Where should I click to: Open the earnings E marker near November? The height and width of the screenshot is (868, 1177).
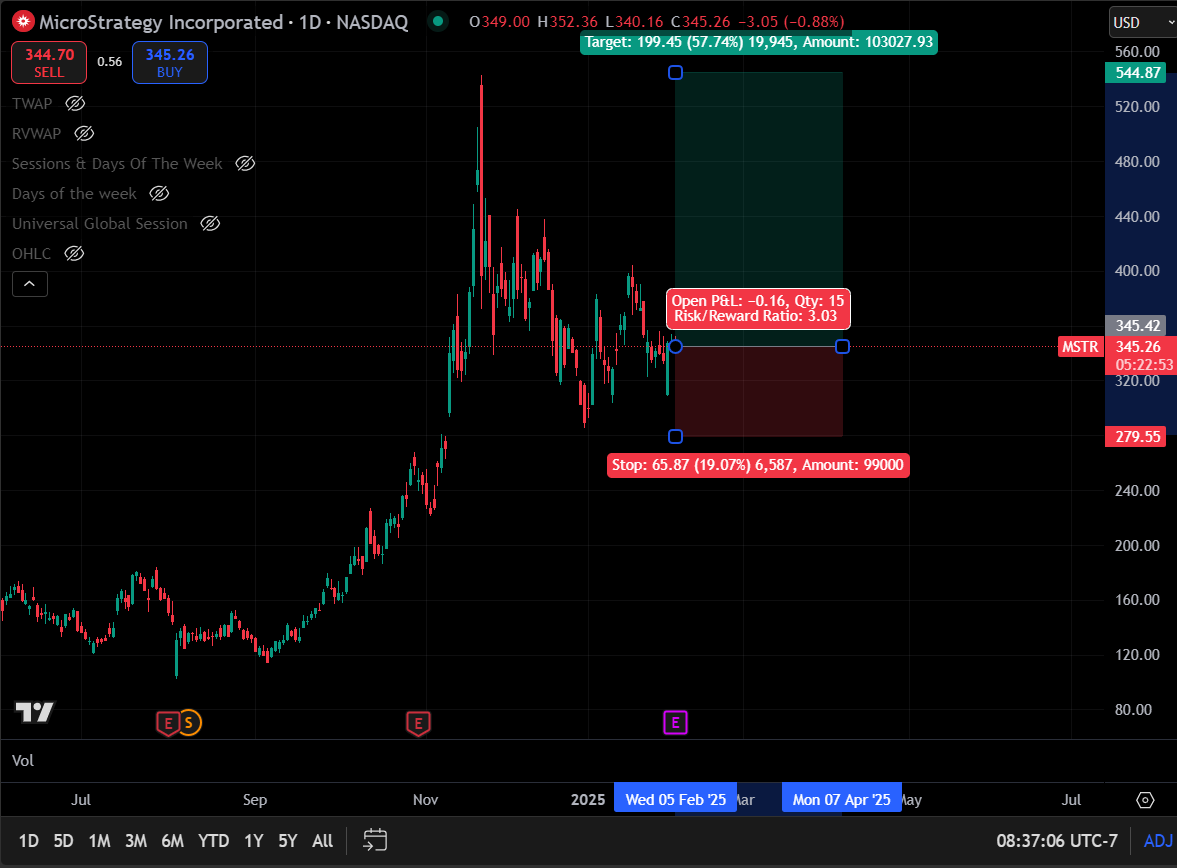point(418,723)
